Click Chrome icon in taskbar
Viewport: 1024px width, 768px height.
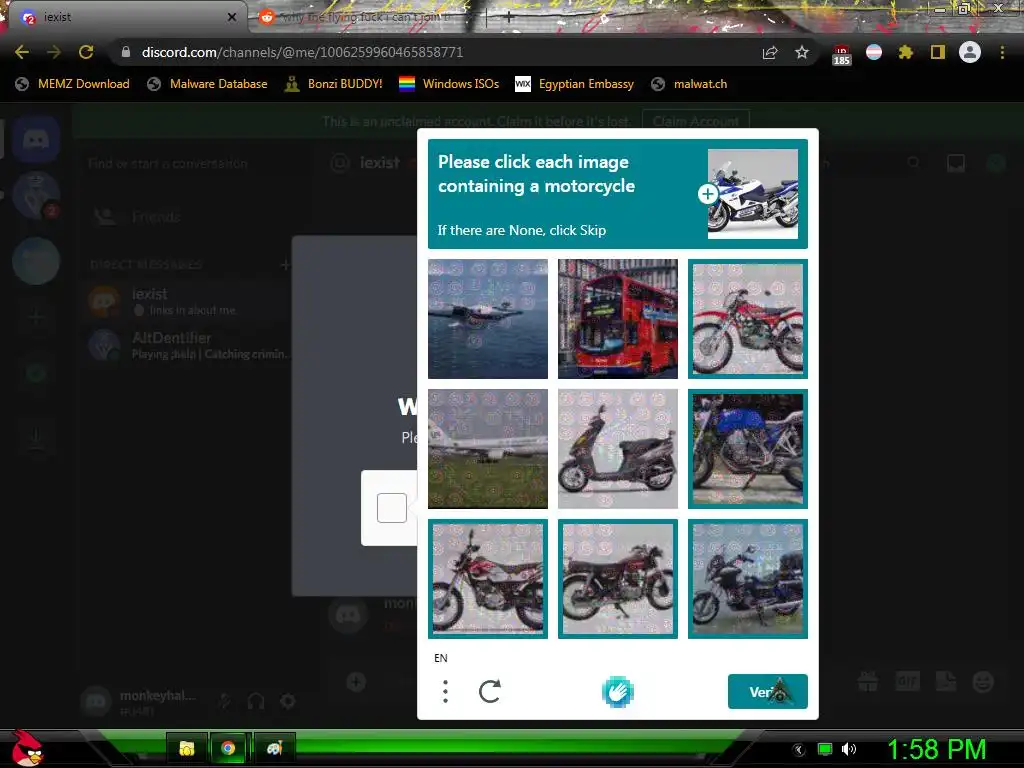tap(228, 748)
